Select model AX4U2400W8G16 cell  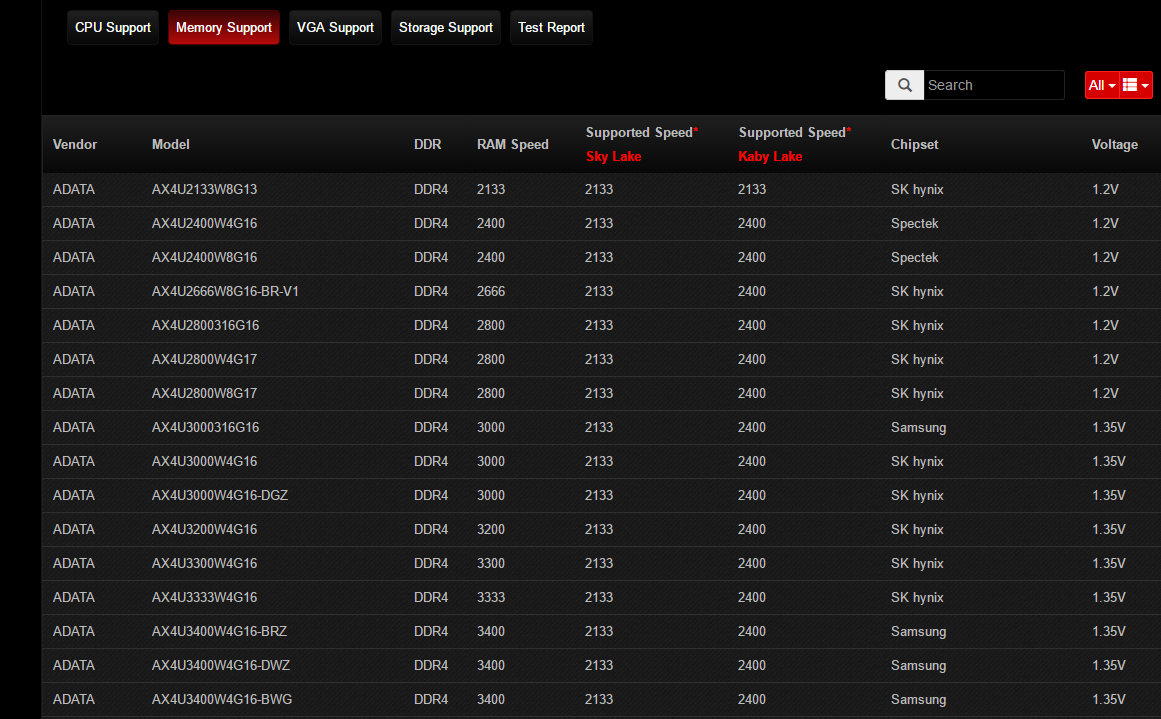(x=204, y=258)
